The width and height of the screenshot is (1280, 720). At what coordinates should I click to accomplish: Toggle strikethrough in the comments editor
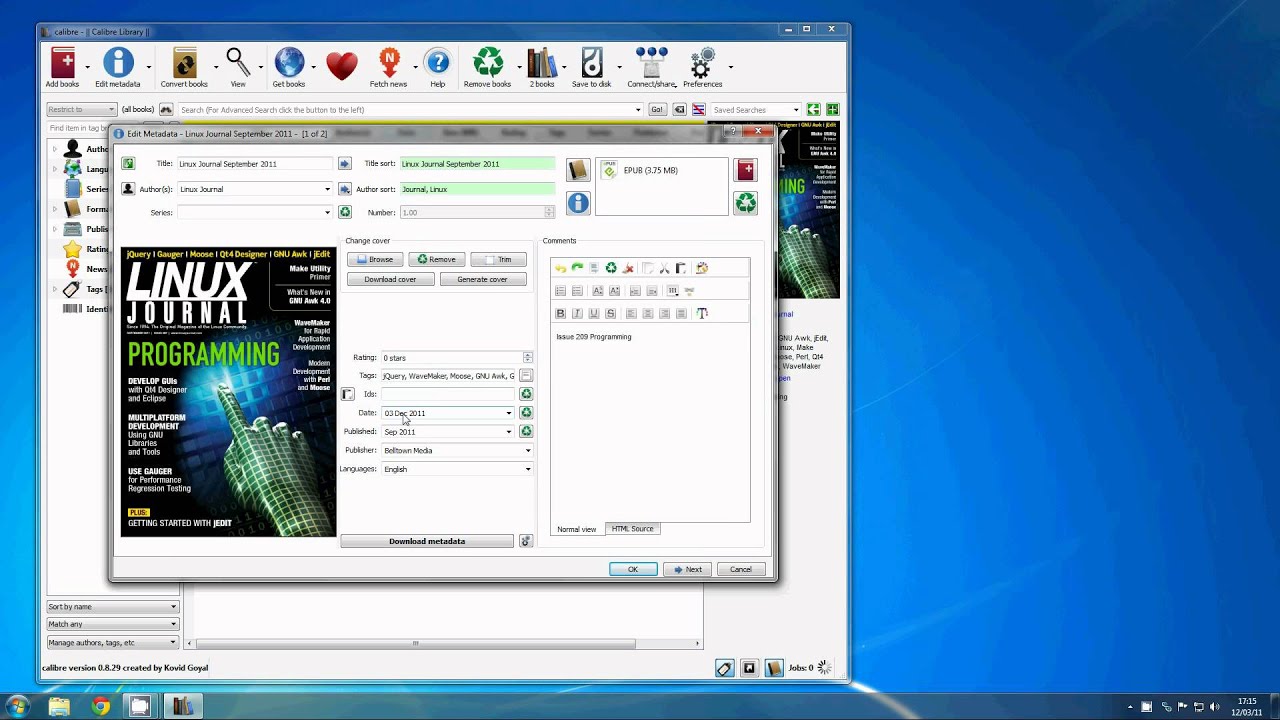click(611, 313)
